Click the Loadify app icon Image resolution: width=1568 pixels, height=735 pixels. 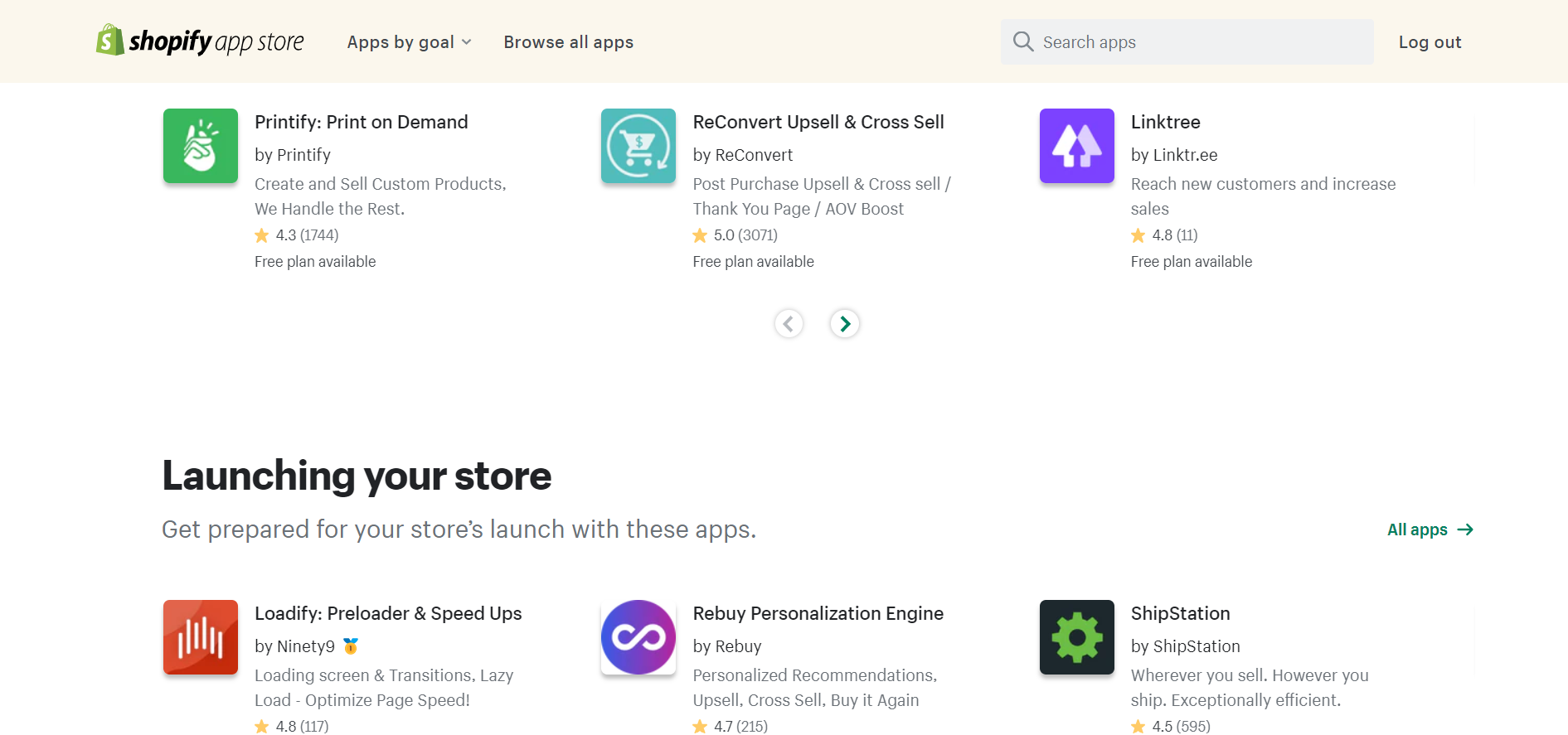[201, 637]
